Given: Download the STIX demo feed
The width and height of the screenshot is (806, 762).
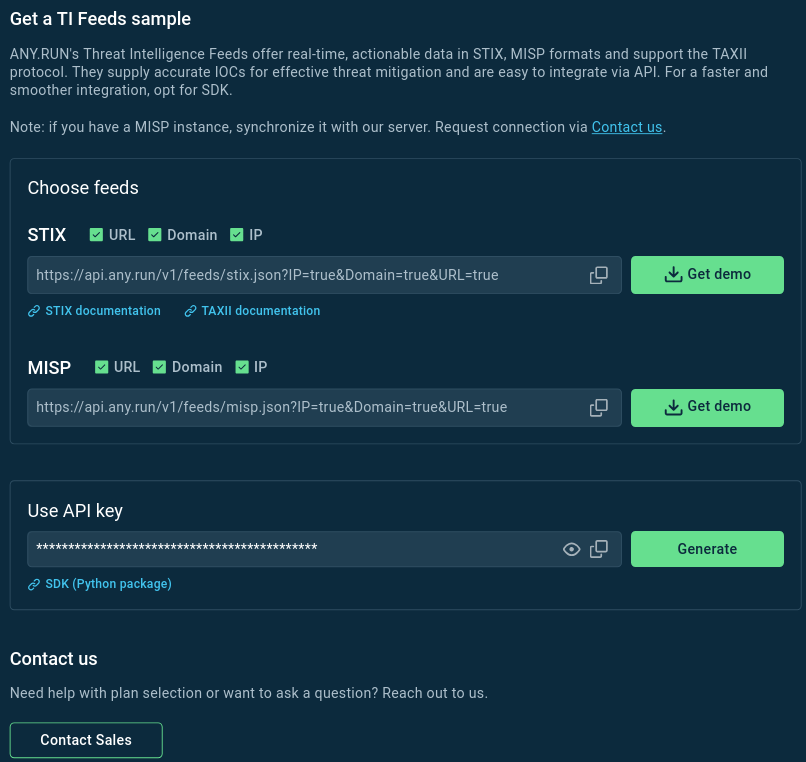Looking at the screenshot, I should (x=707, y=274).
